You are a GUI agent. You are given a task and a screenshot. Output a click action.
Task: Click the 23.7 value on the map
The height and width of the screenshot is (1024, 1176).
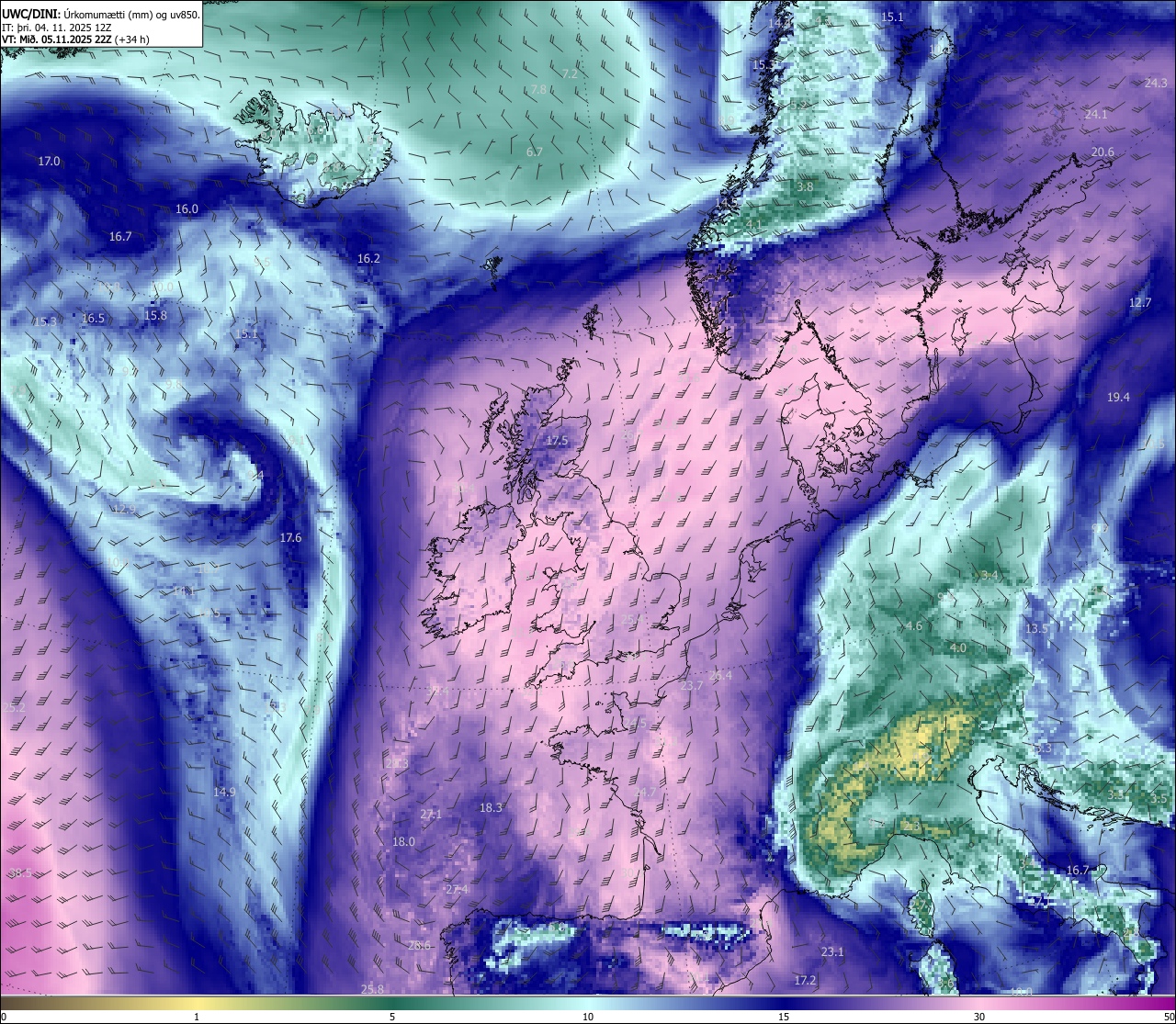point(691,686)
